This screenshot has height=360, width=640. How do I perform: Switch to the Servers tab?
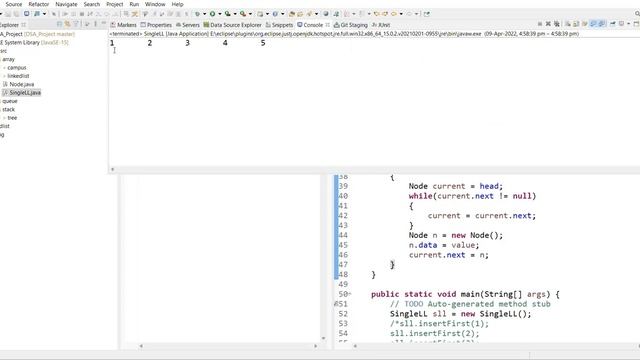pos(188,25)
